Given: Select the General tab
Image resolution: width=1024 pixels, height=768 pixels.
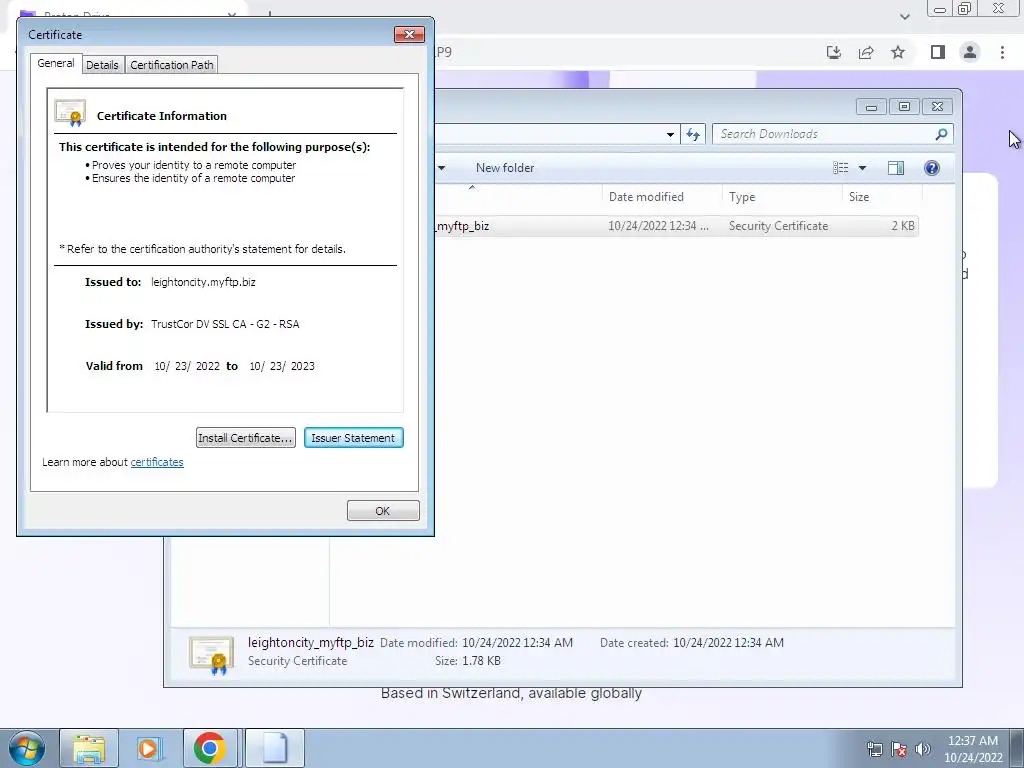Looking at the screenshot, I should tap(56, 63).
